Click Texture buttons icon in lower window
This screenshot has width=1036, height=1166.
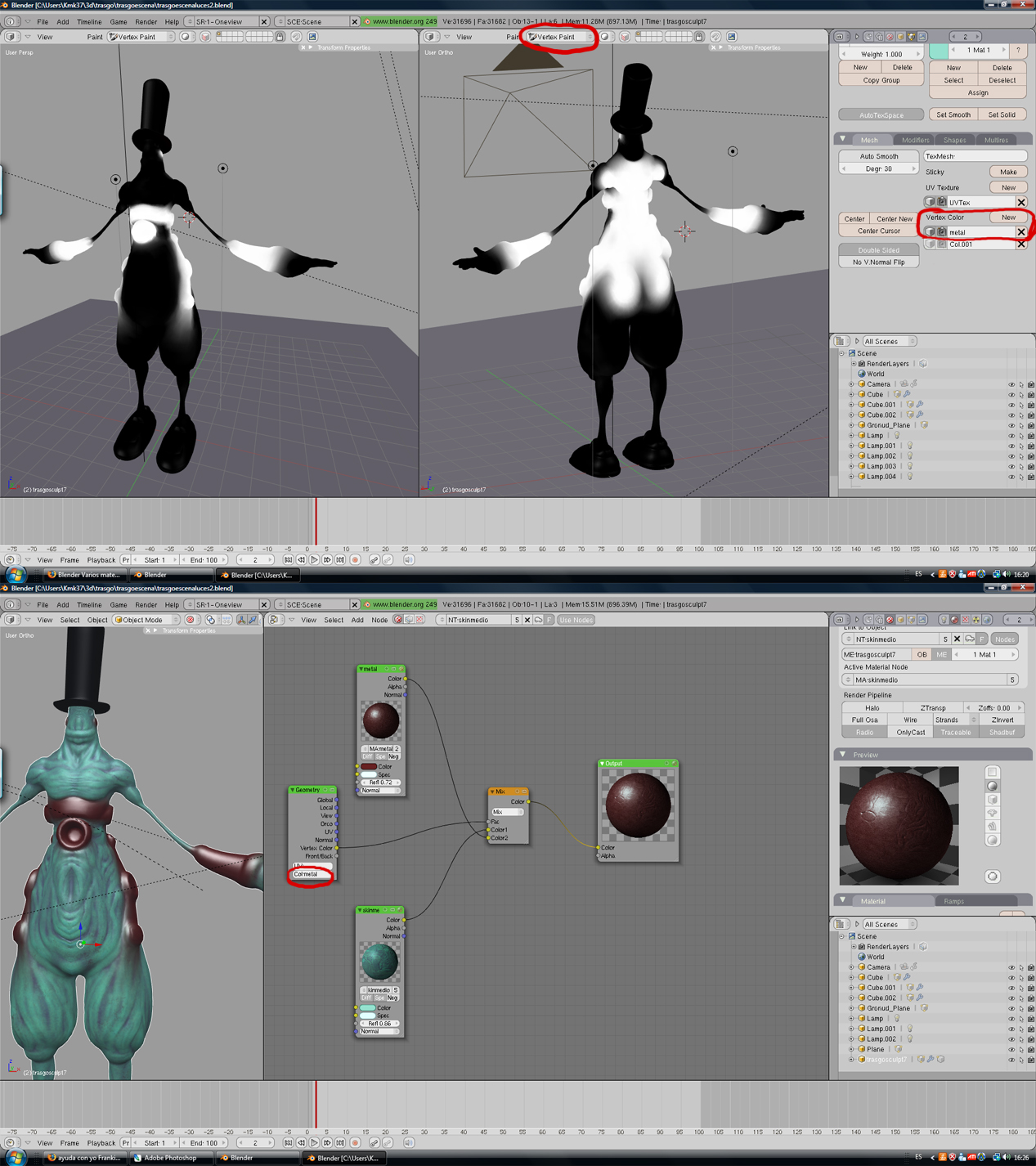coord(966,620)
